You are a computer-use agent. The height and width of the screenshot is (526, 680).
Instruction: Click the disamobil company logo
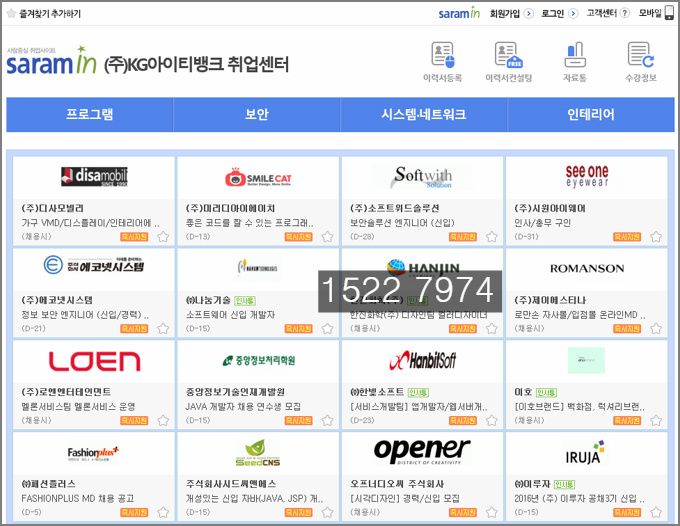(94, 176)
